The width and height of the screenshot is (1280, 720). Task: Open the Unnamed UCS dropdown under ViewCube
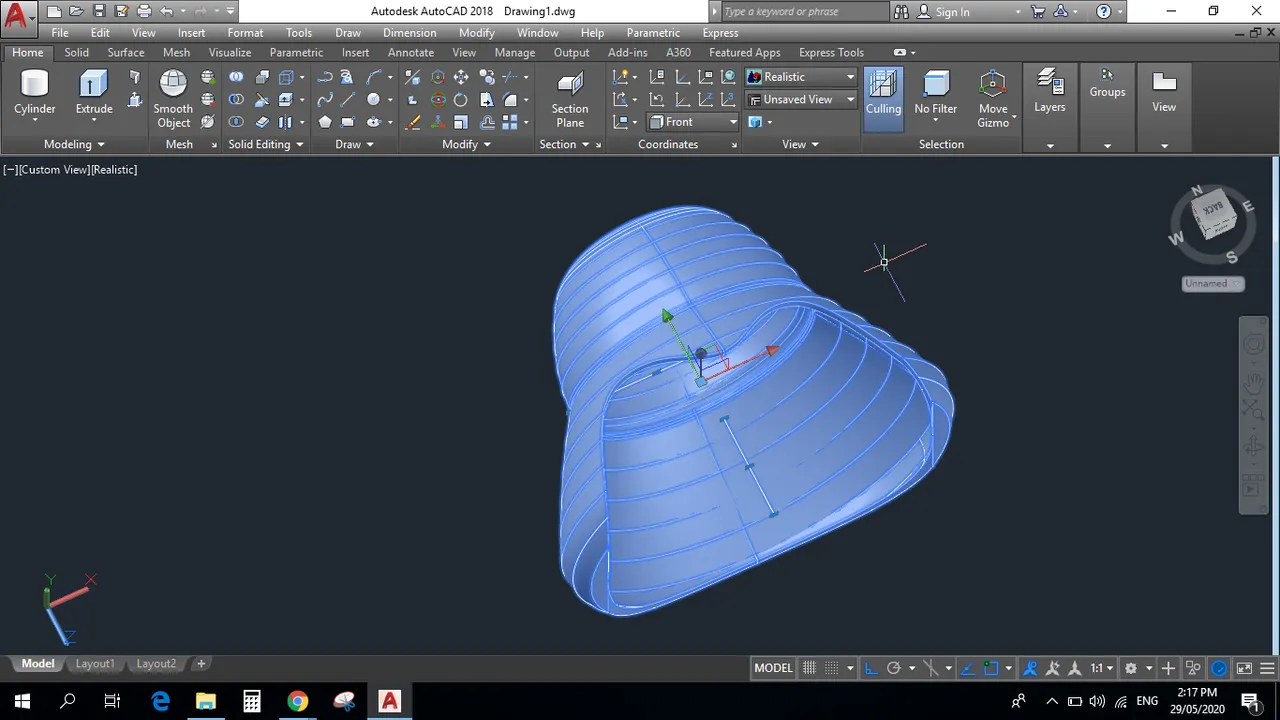coord(1213,283)
